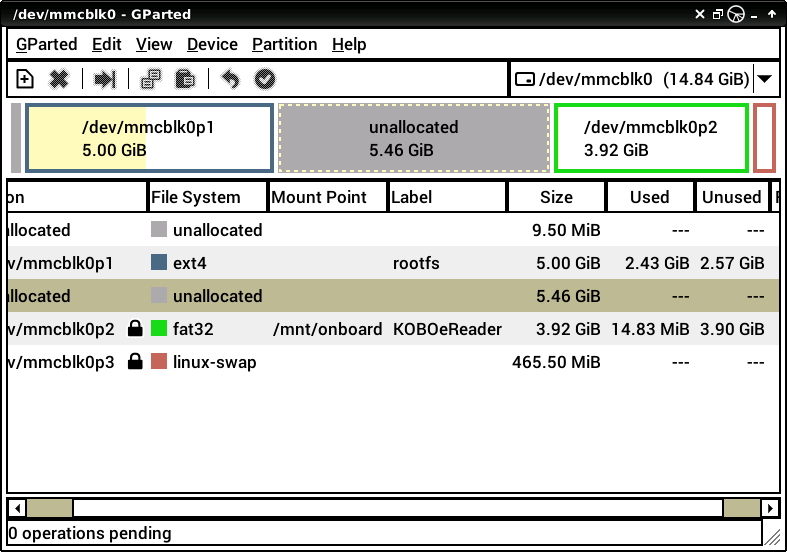Select the ext4 rootfs partition row
Image resolution: width=787 pixels, height=552 pixels.
tap(394, 262)
